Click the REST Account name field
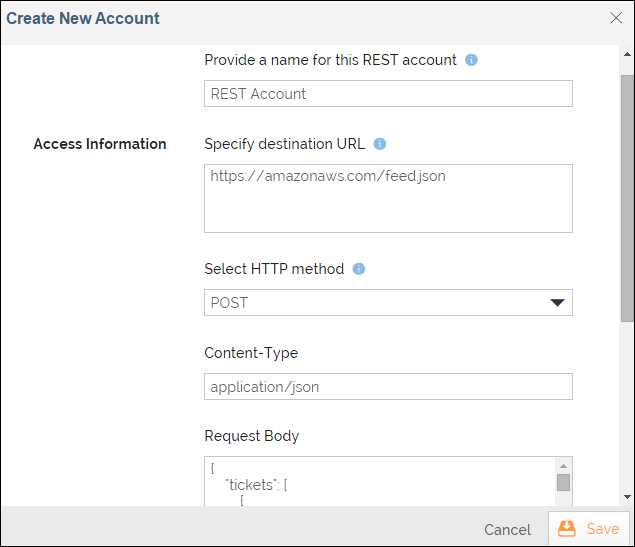The image size is (635, 547). pyautogui.click(x=388, y=94)
